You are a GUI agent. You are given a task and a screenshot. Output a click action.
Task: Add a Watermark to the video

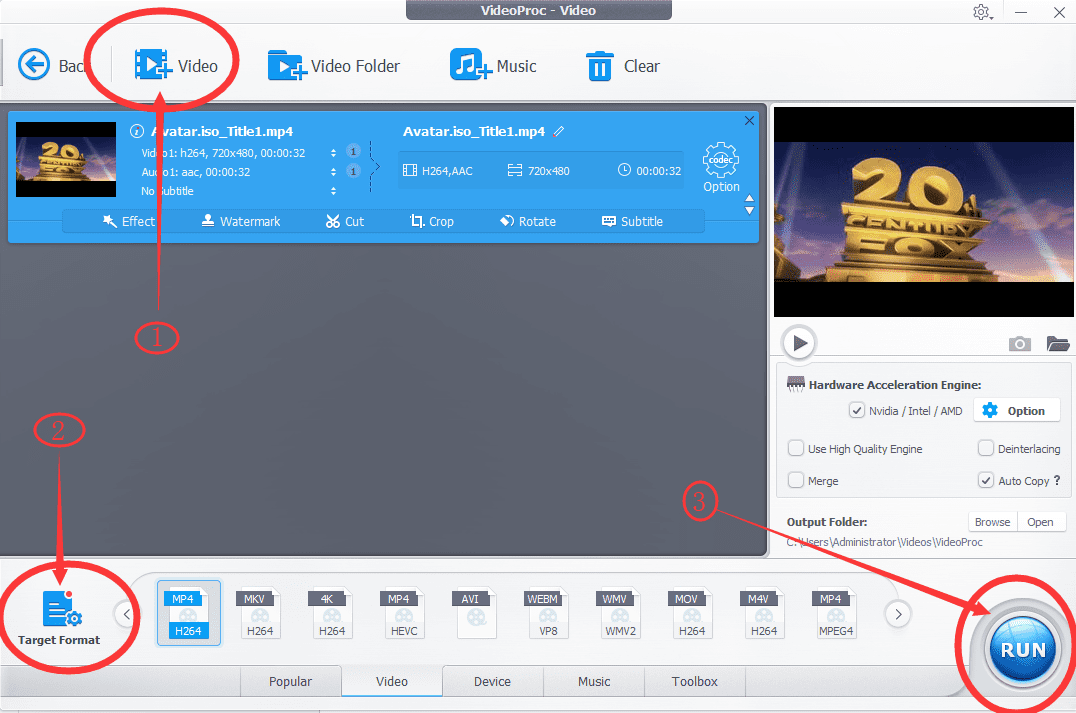pyautogui.click(x=241, y=222)
